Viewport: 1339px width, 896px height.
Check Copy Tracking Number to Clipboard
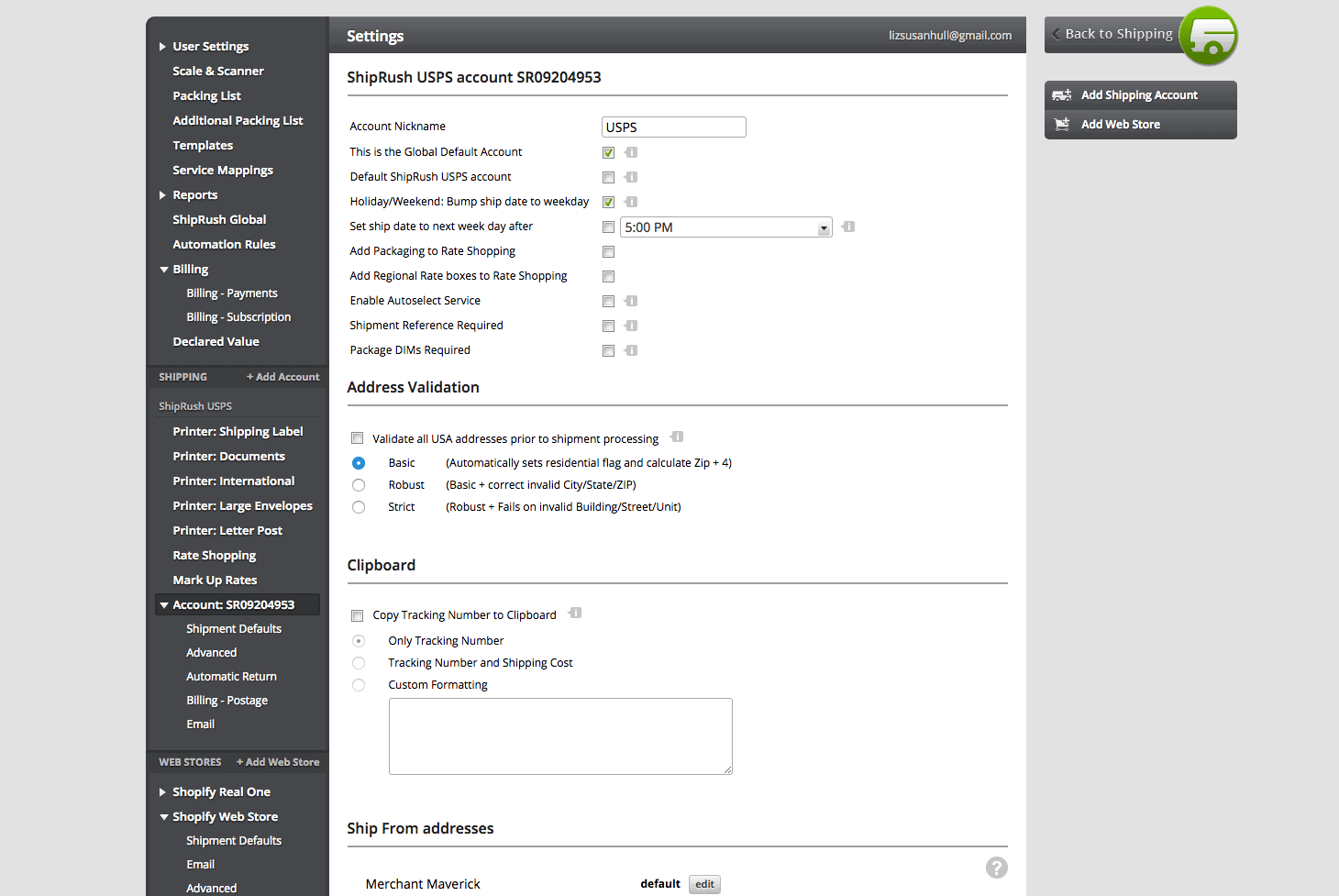[x=358, y=615]
